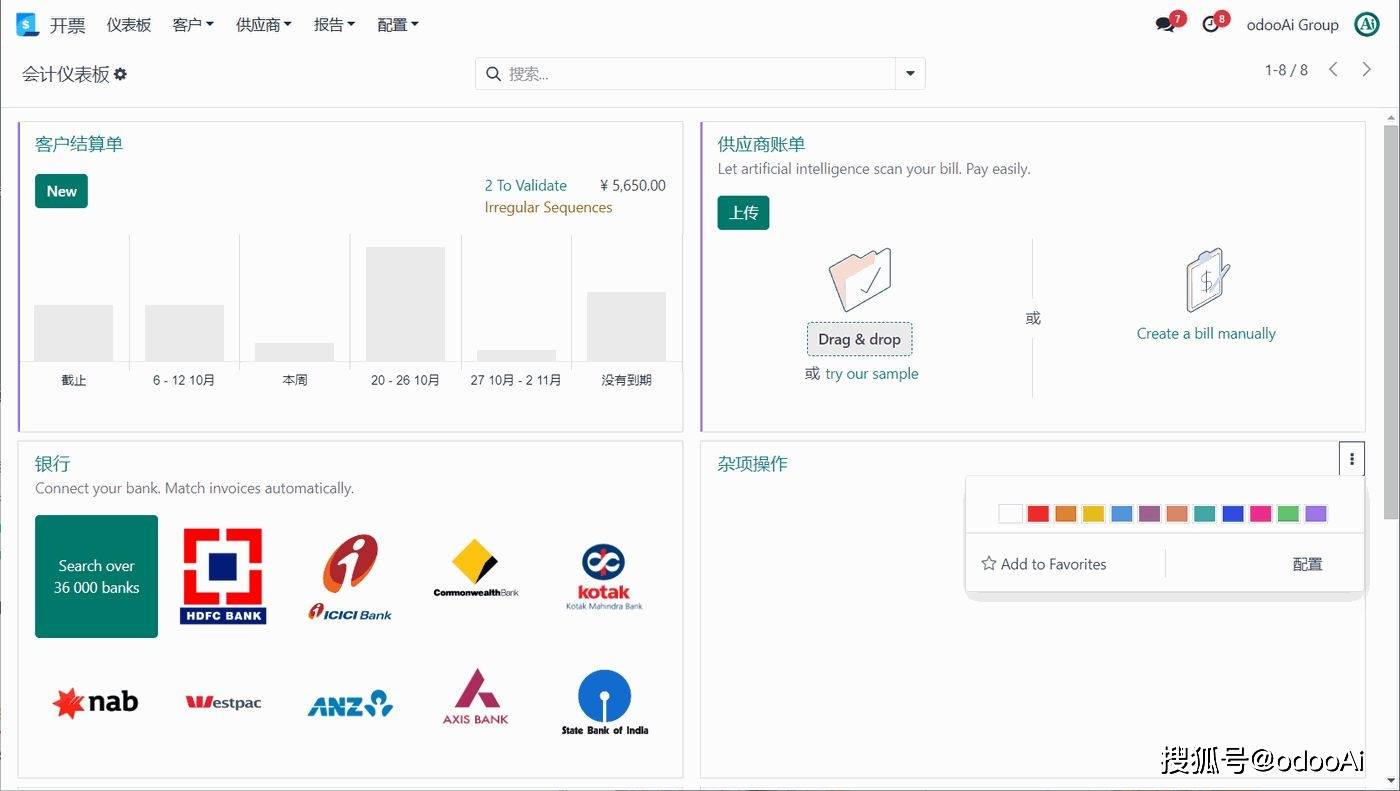Open the 2 To Validate link
Viewport: 1400px width, 791px height.
(525, 185)
